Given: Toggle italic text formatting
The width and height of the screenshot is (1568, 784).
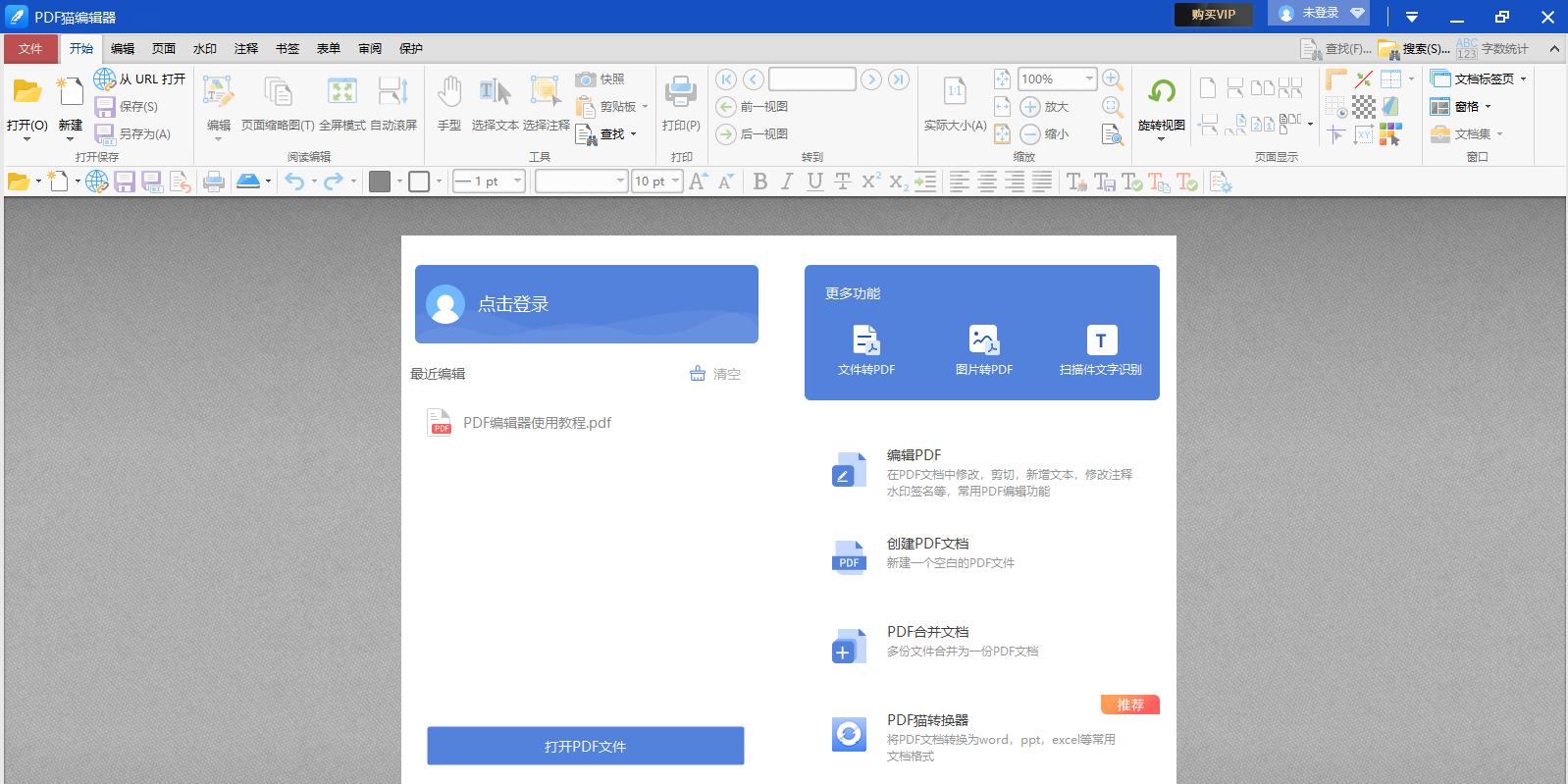Looking at the screenshot, I should click(787, 182).
